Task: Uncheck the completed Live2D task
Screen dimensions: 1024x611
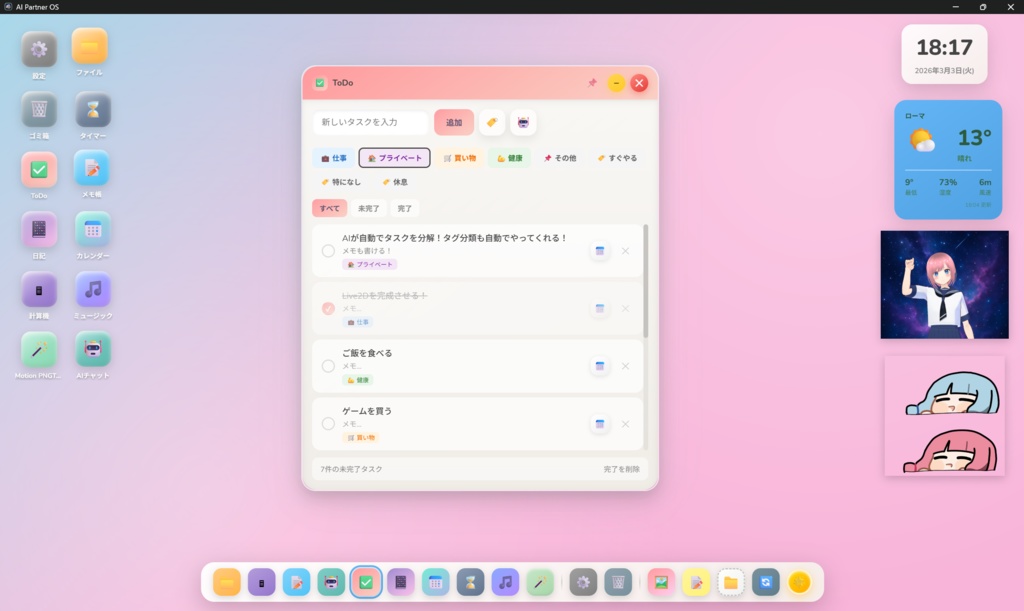Action: (x=327, y=308)
